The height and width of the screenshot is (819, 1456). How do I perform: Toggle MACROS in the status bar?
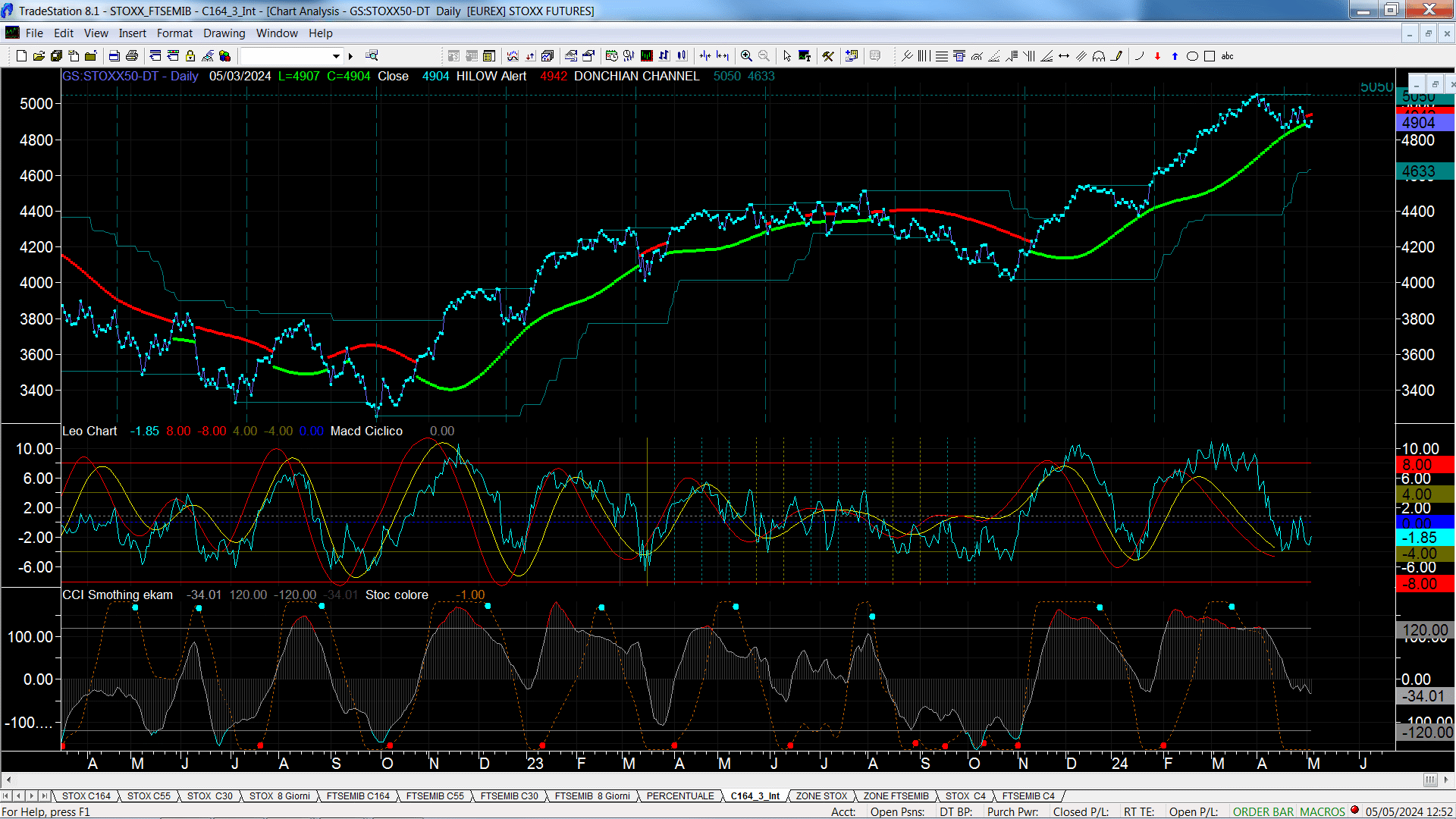pos(1323,812)
